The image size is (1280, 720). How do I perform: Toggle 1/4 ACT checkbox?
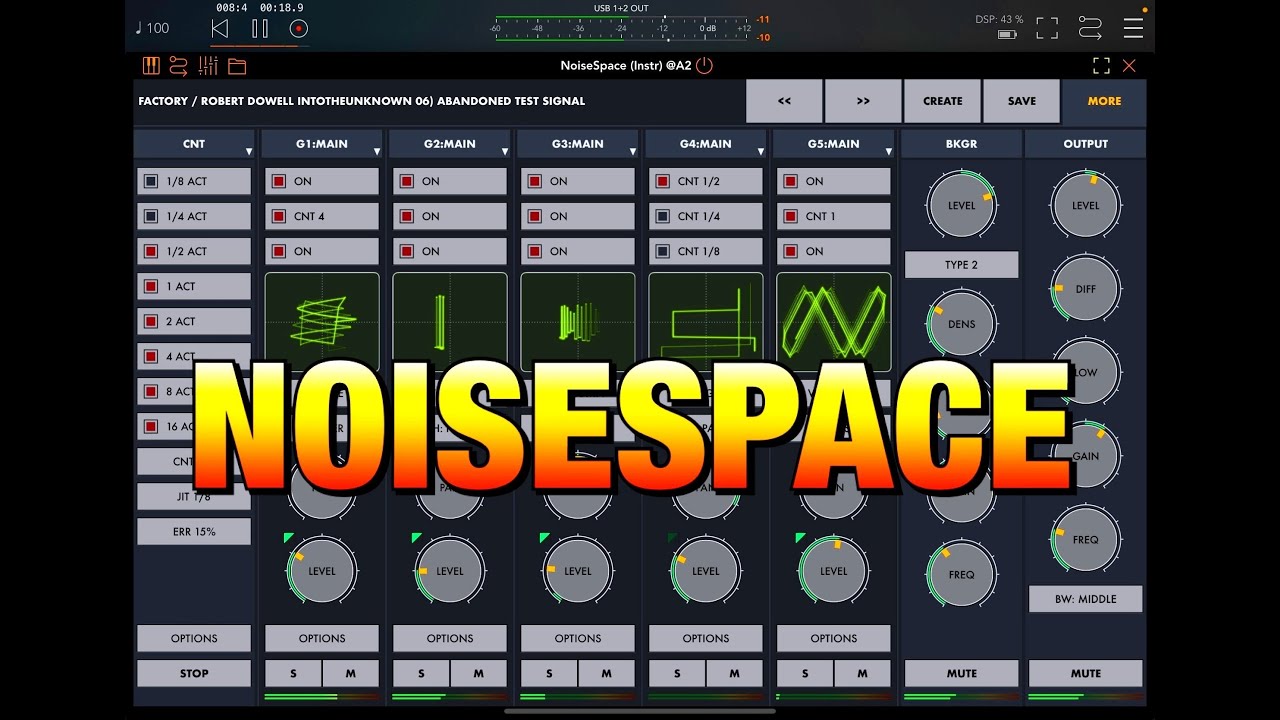151,216
